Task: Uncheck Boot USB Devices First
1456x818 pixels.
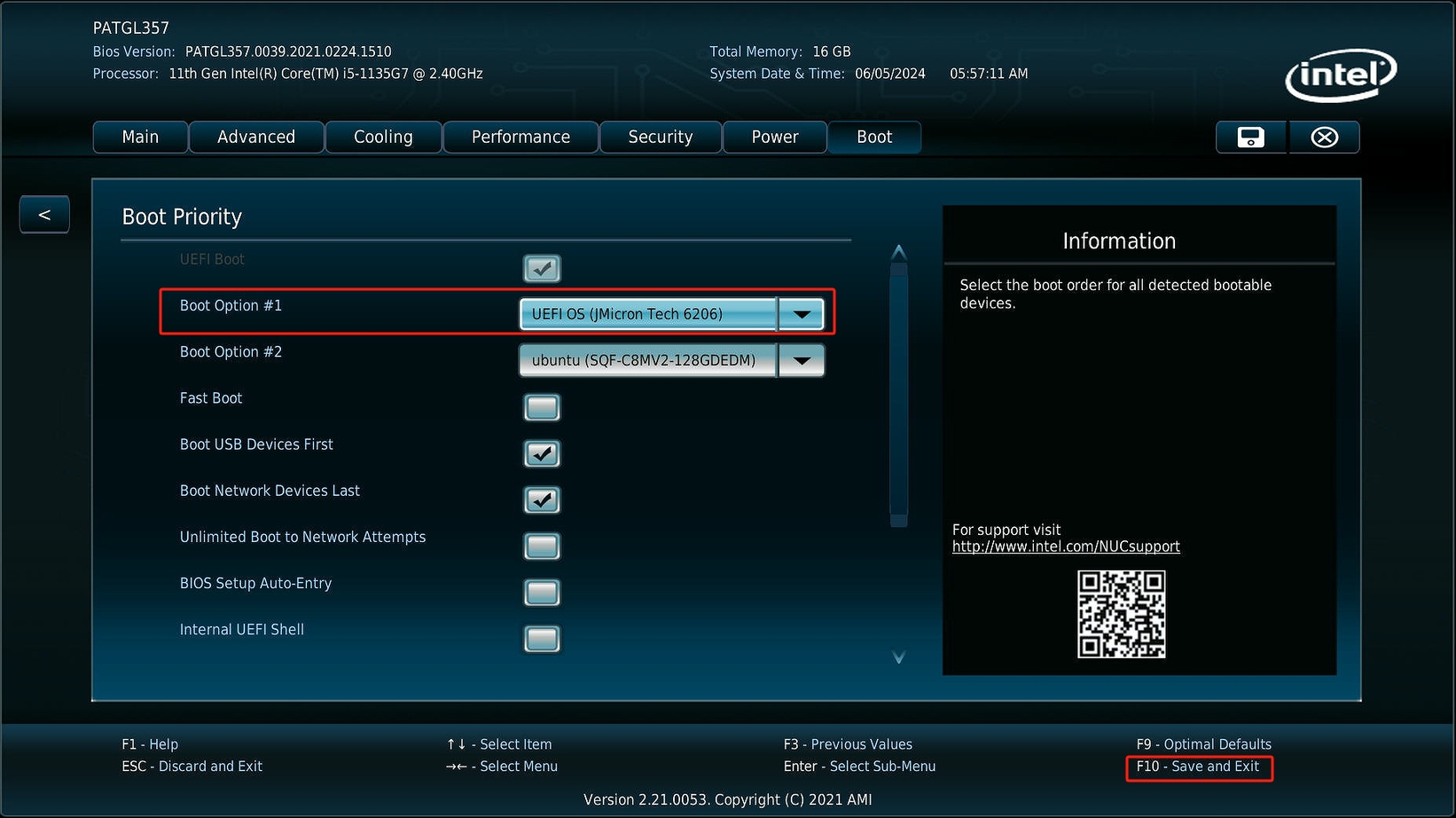Action: click(x=542, y=453)
